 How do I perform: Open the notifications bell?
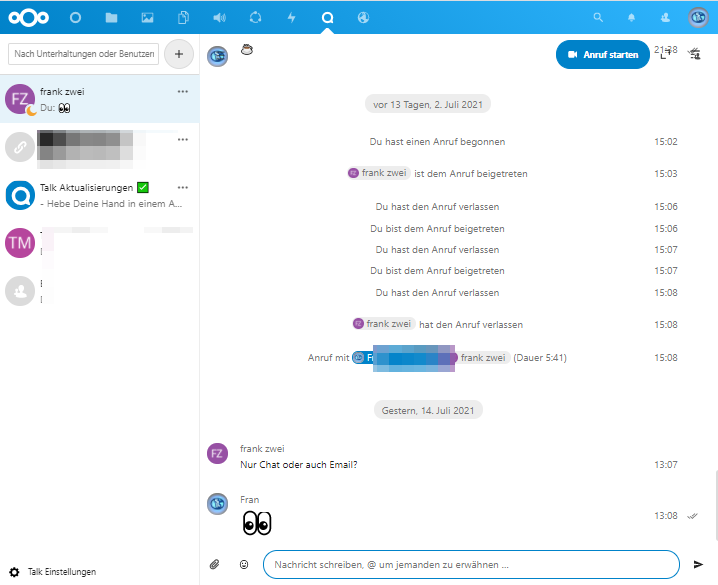pyautogui.click(x=631, y=17)
